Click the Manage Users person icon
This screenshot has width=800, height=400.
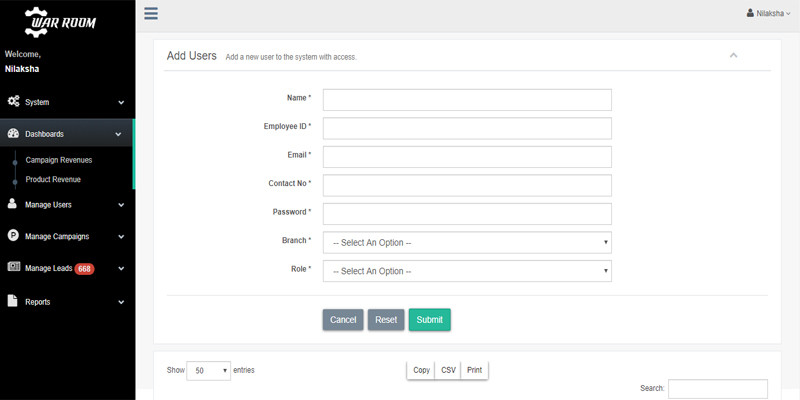click(12, 204)
